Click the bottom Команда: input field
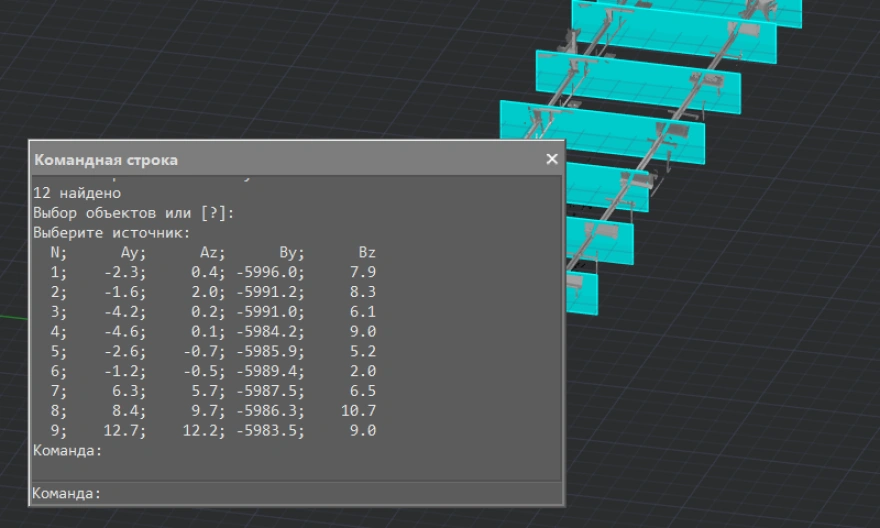880x528 pixels. point(300,494)
